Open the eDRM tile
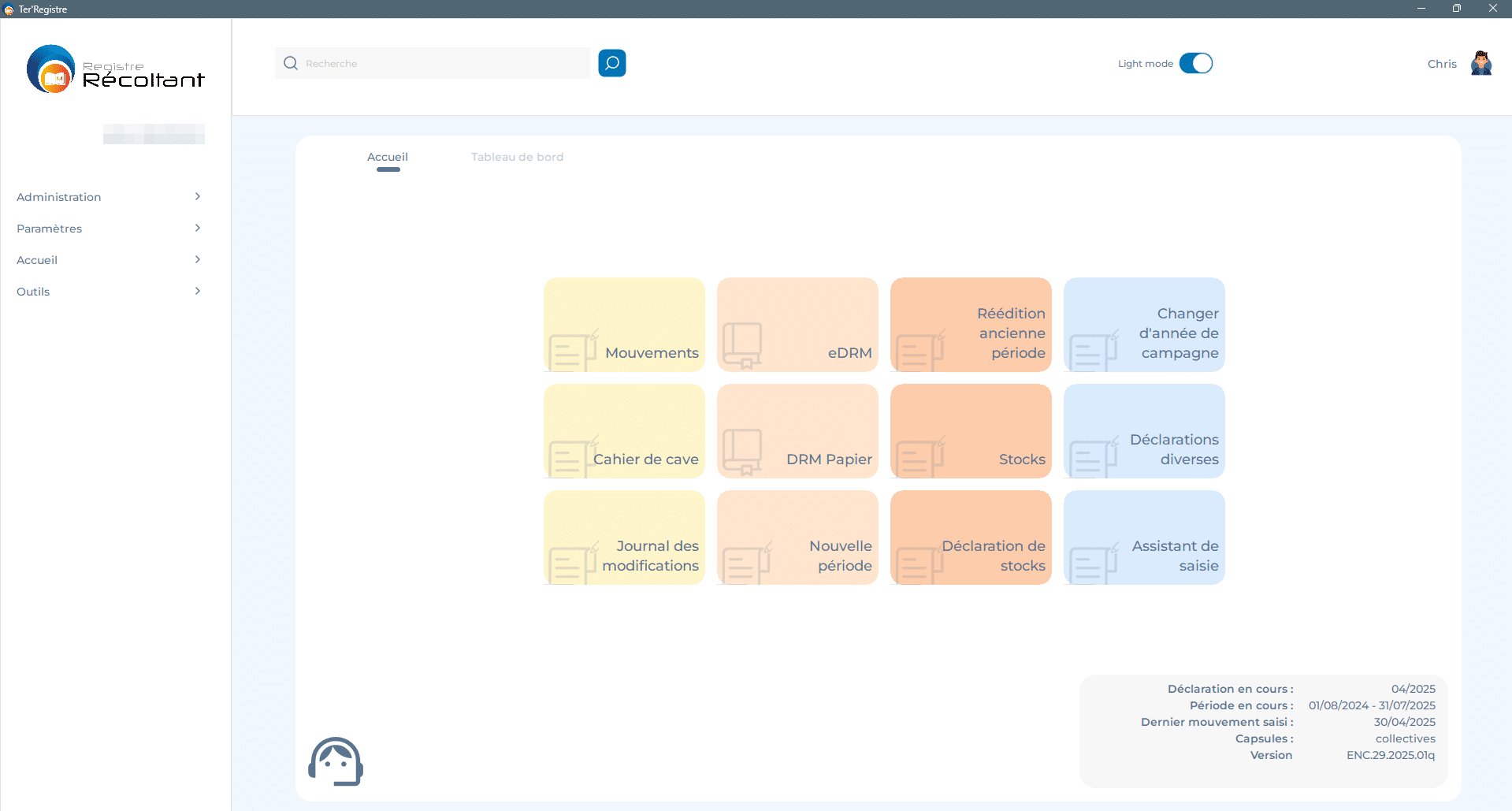This screenshot has width=1512, height=811. tap(797, 325)
